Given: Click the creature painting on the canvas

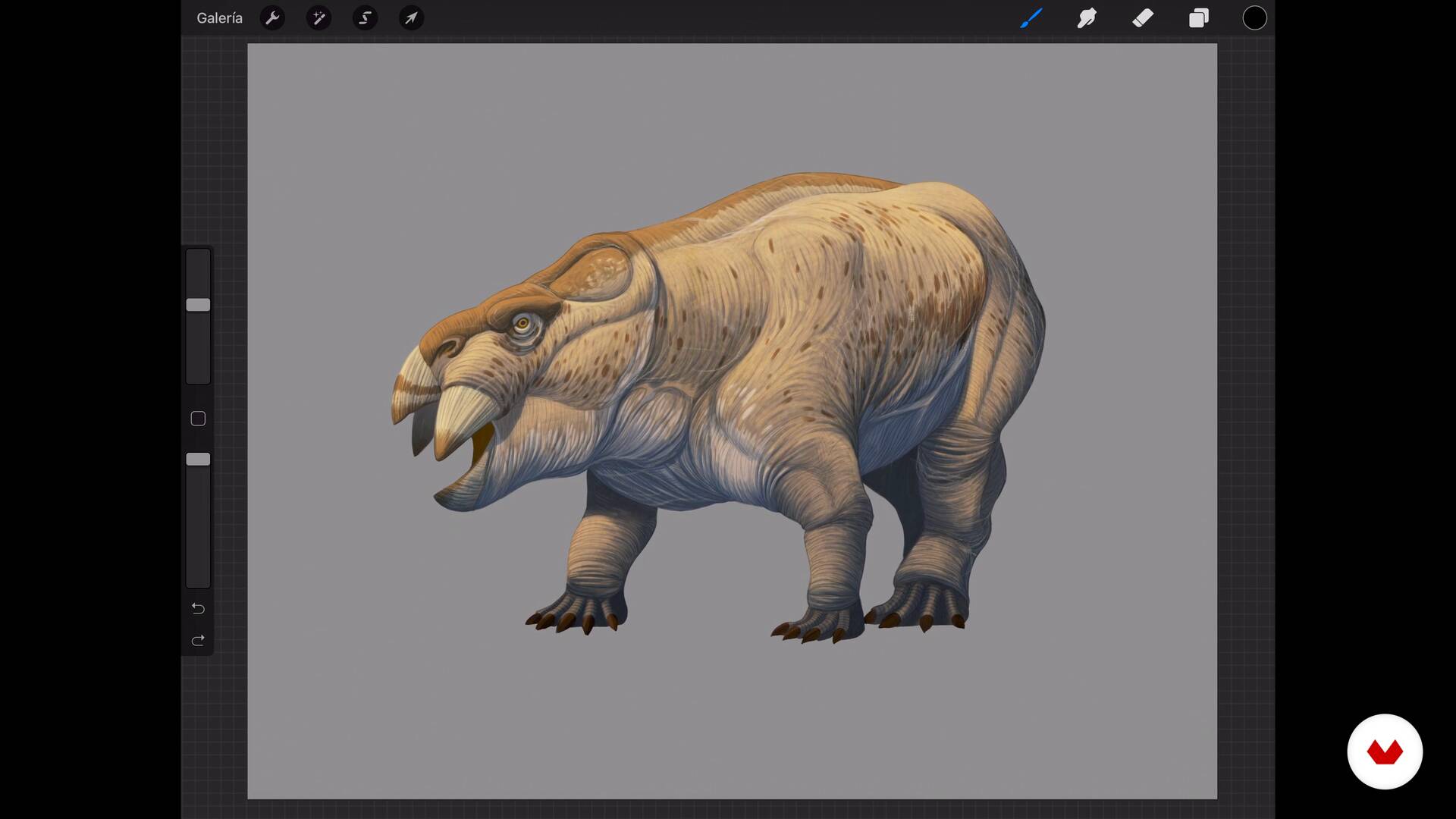Looking at the screenshot, I should click(718, 408).
